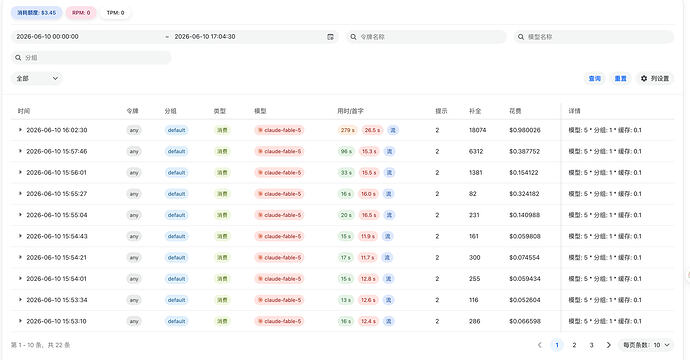Open the 每页条数 page size dropdown
Screen dimensions: 690x360
point(646,345)
